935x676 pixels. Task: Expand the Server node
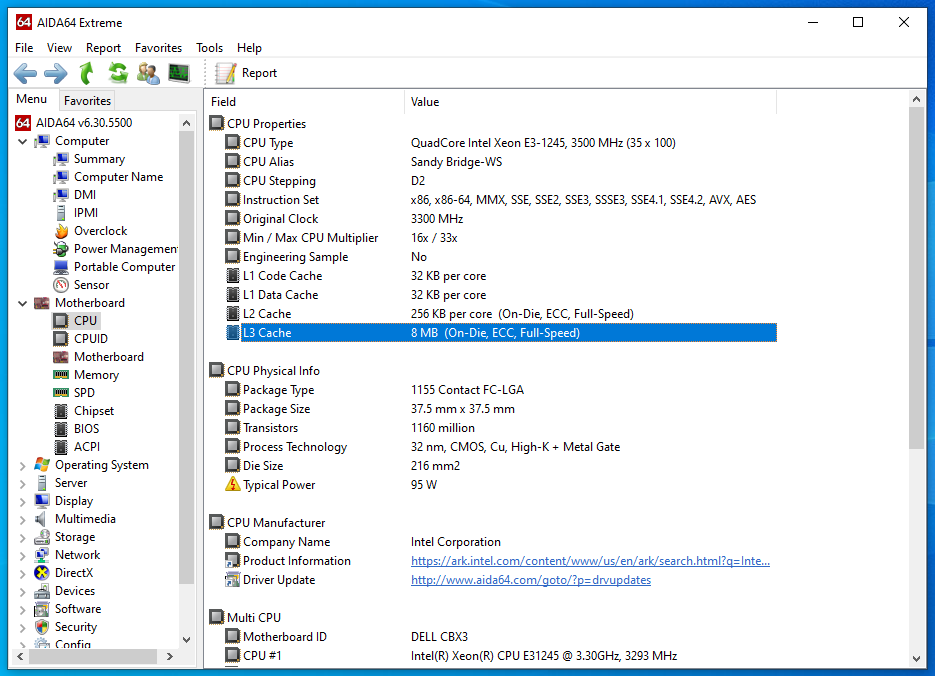23,483
